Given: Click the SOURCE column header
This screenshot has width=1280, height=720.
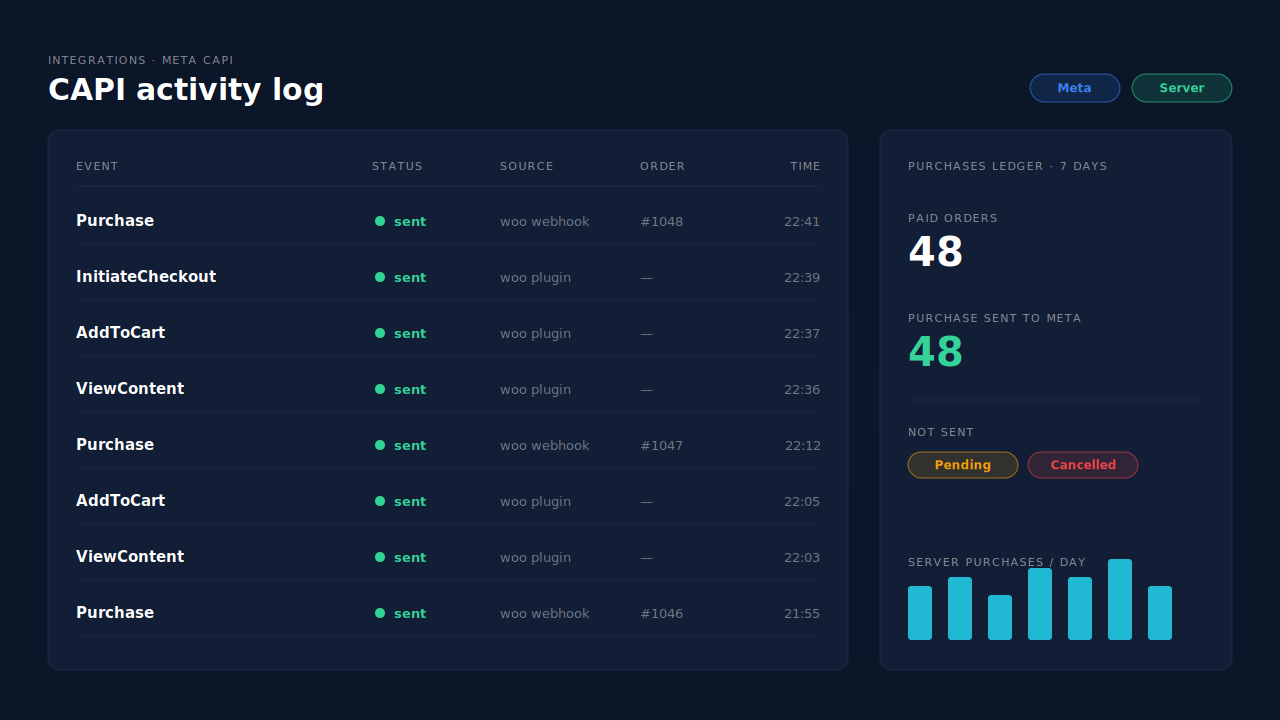Looking at the screenshot, I should pyautogui.click(x=527, y=166).
